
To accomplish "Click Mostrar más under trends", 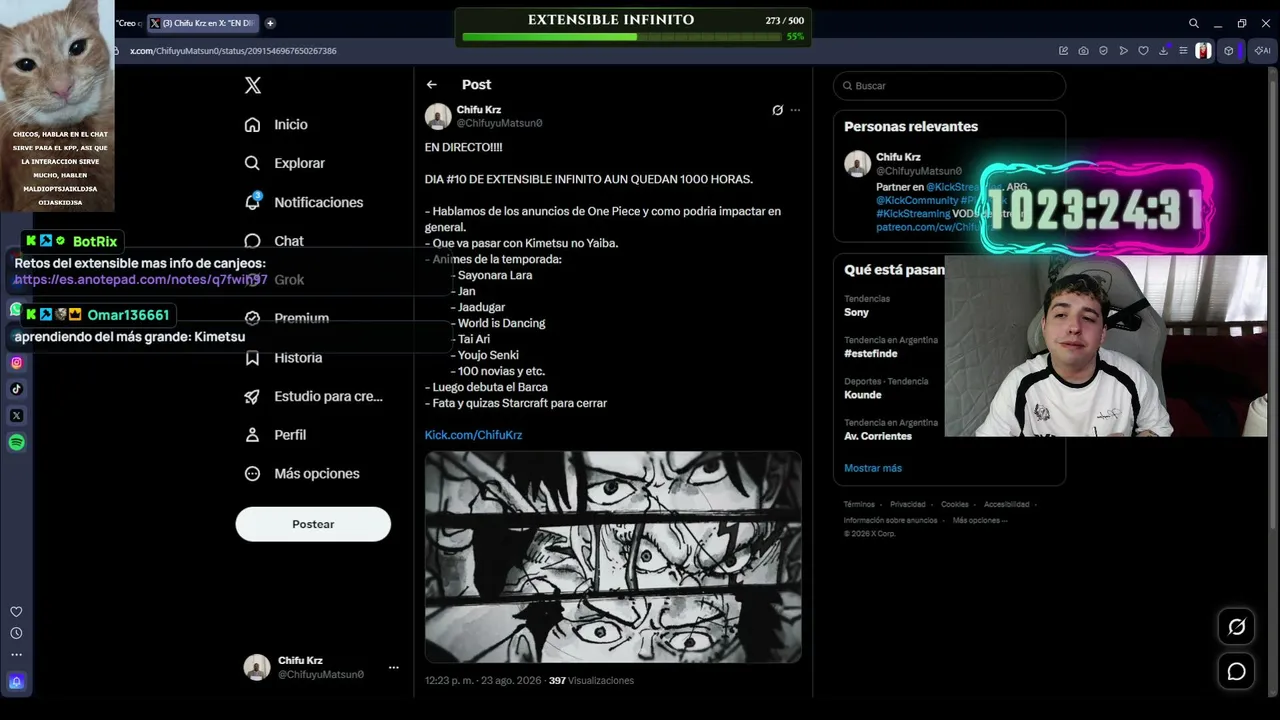I will pyautogui.click(x=873, y=468).
